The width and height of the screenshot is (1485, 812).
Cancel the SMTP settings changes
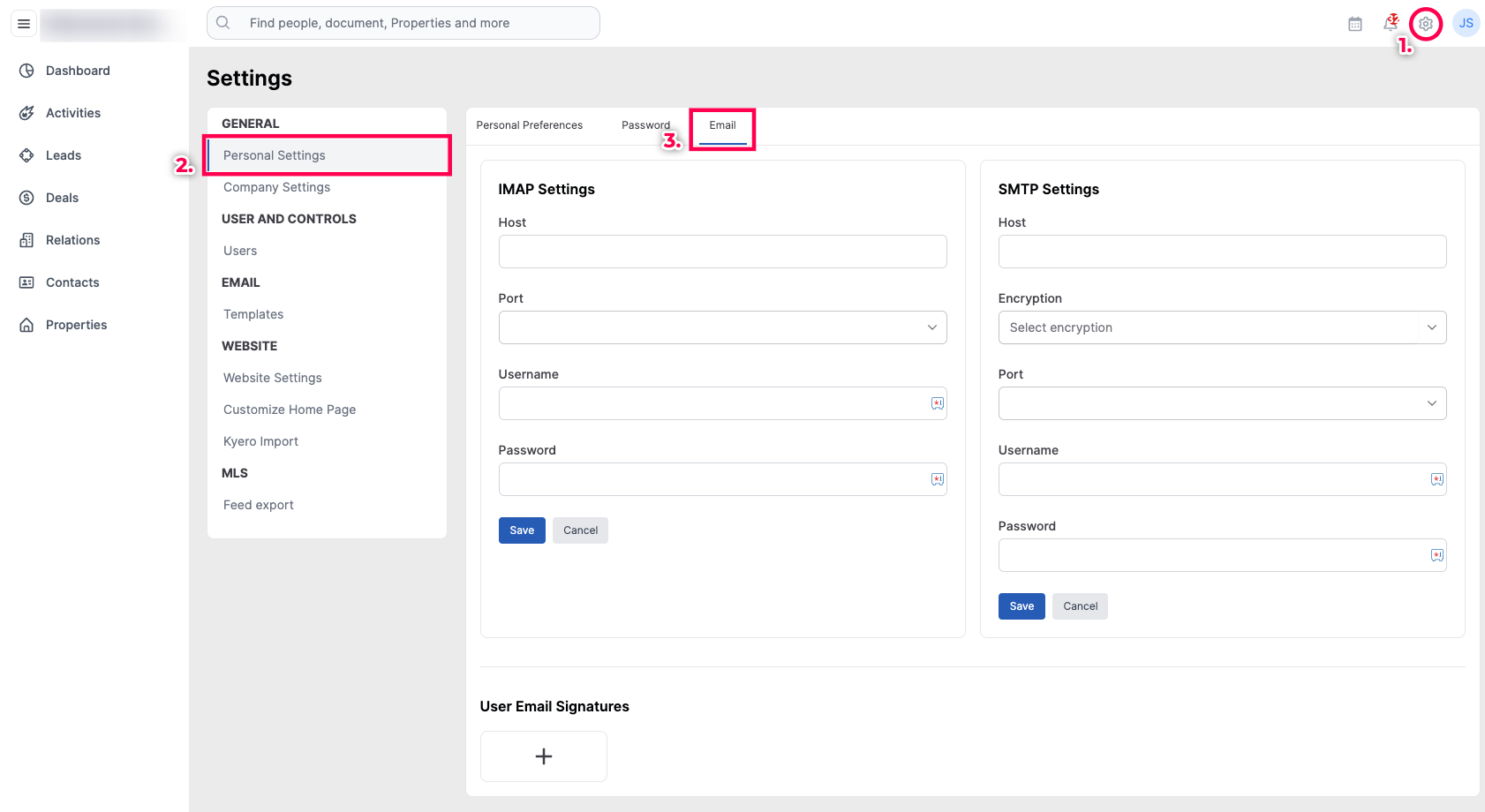tap(1080, 606)
